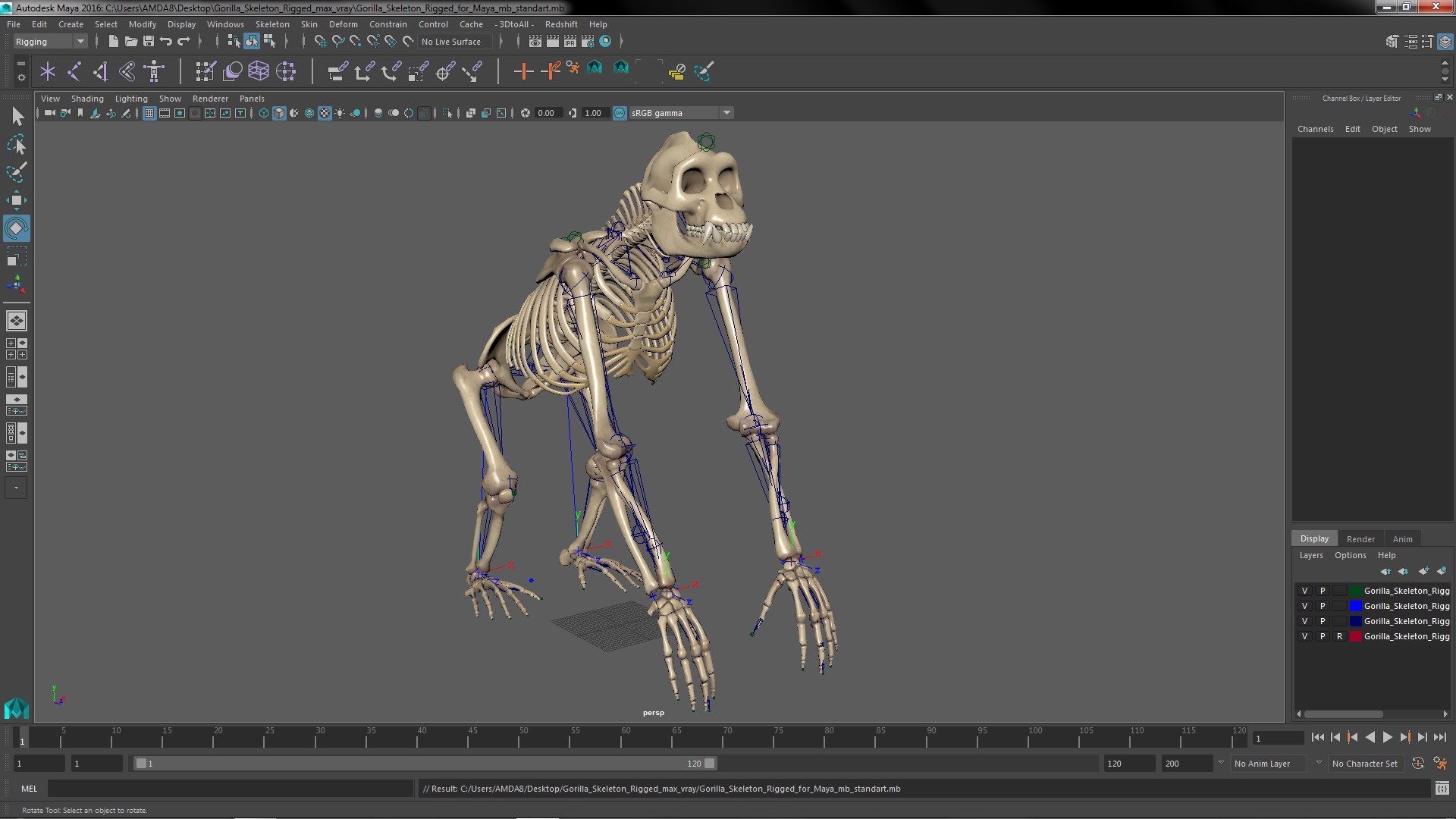The width and height of the screenshot is (1456, 819).
Task: Click the Auto Keyframe toggle icon
Action: click(1417, 764)
